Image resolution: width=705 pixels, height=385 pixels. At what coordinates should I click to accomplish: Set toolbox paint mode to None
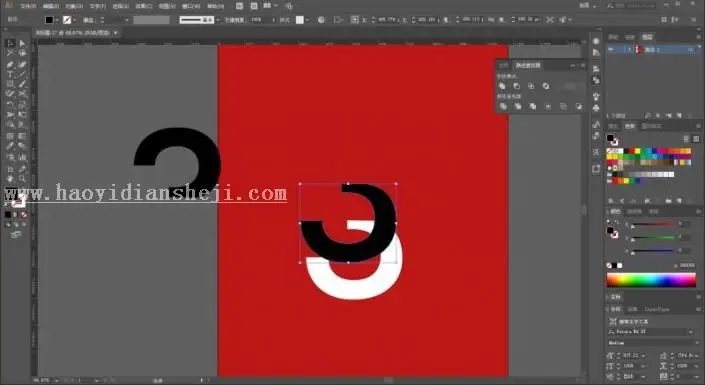pyautogui.click(x=23, y=215)
